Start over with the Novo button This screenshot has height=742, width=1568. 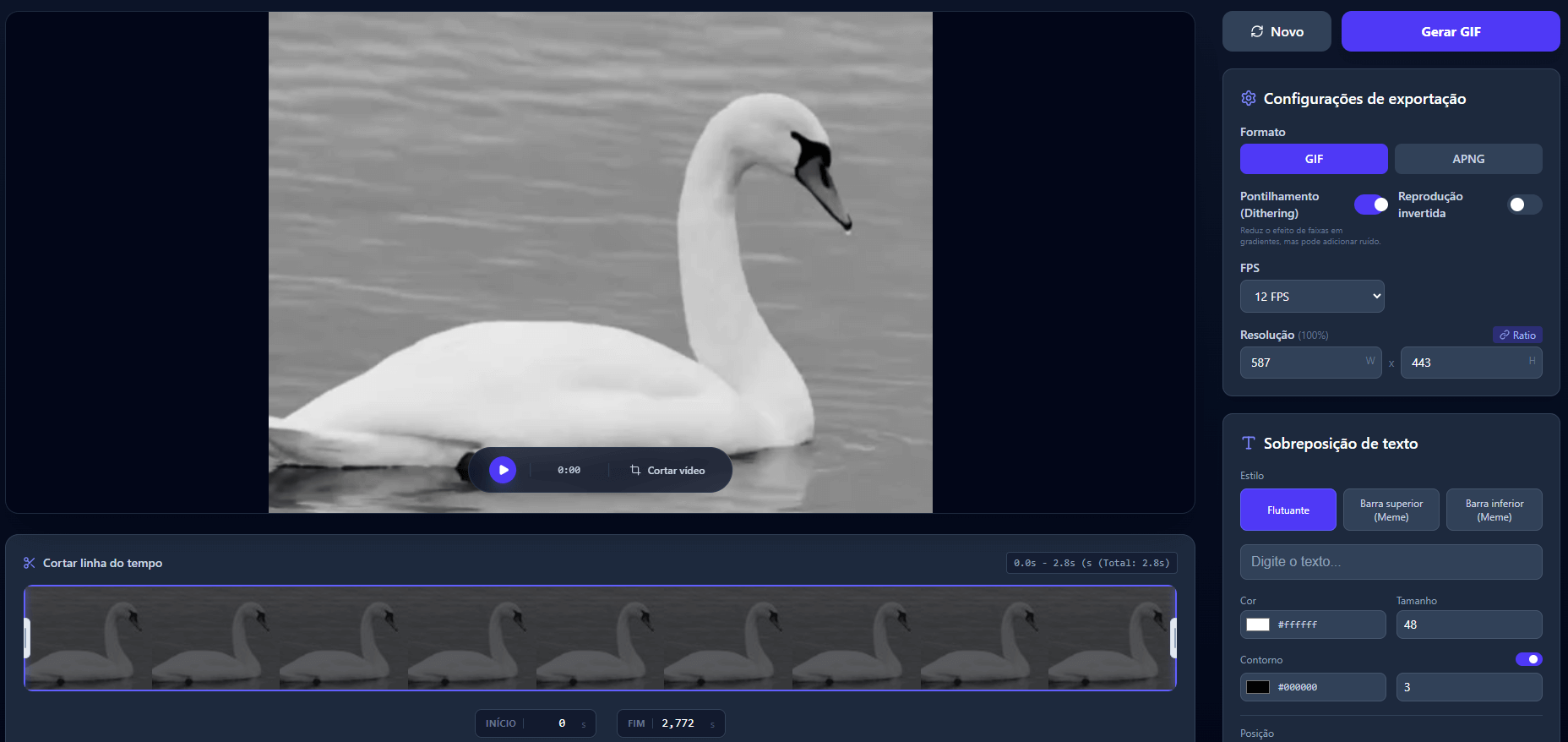[x=1277, y=31]
